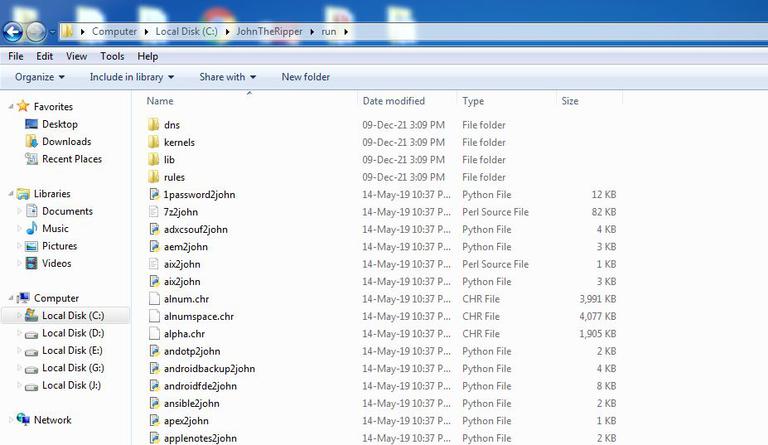768x445 pixels.
Task: Select the alpha.chr file name
Action: (x=184, y=334)
